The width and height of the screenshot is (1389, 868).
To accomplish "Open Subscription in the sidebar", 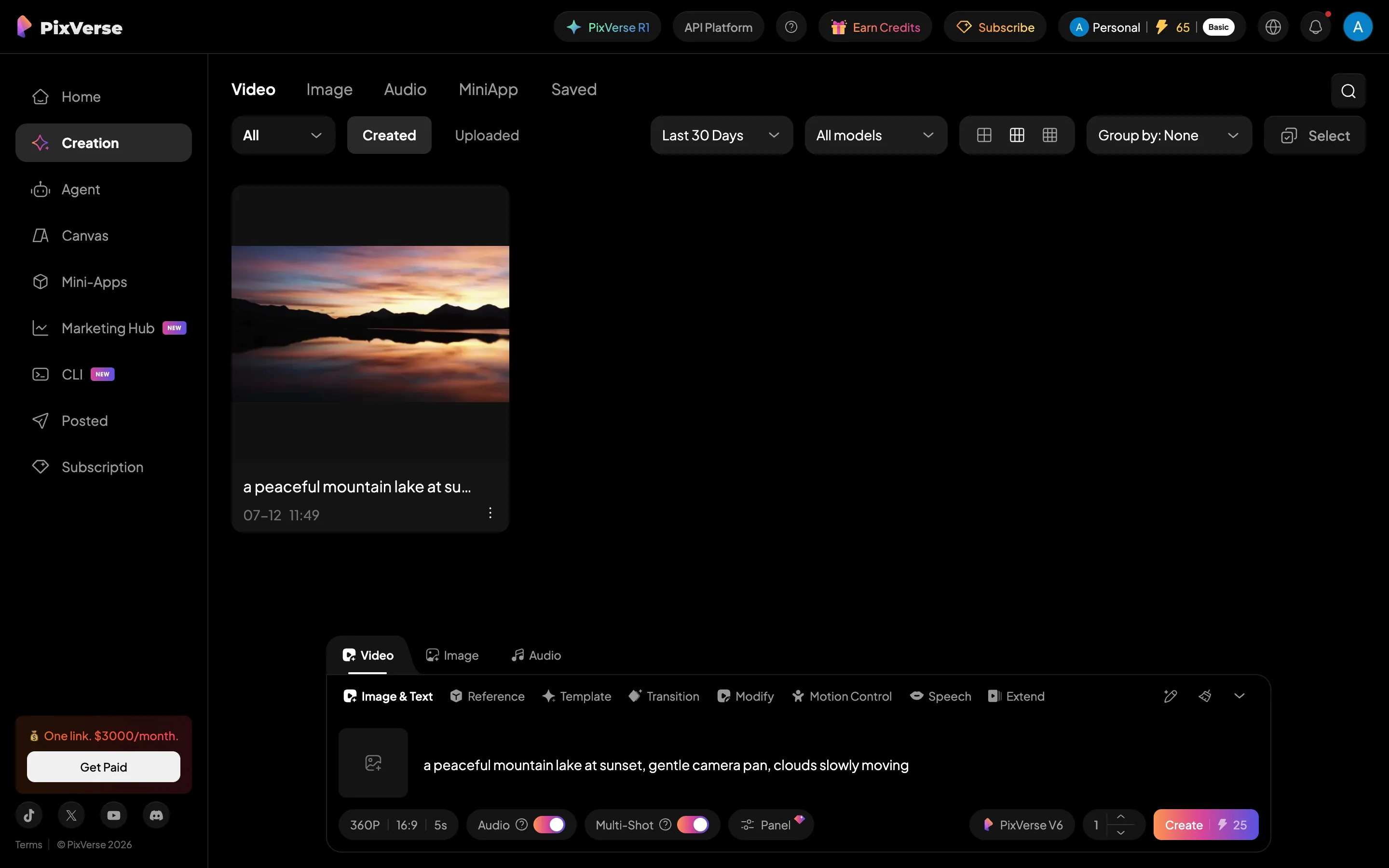I will click(103, 467).
